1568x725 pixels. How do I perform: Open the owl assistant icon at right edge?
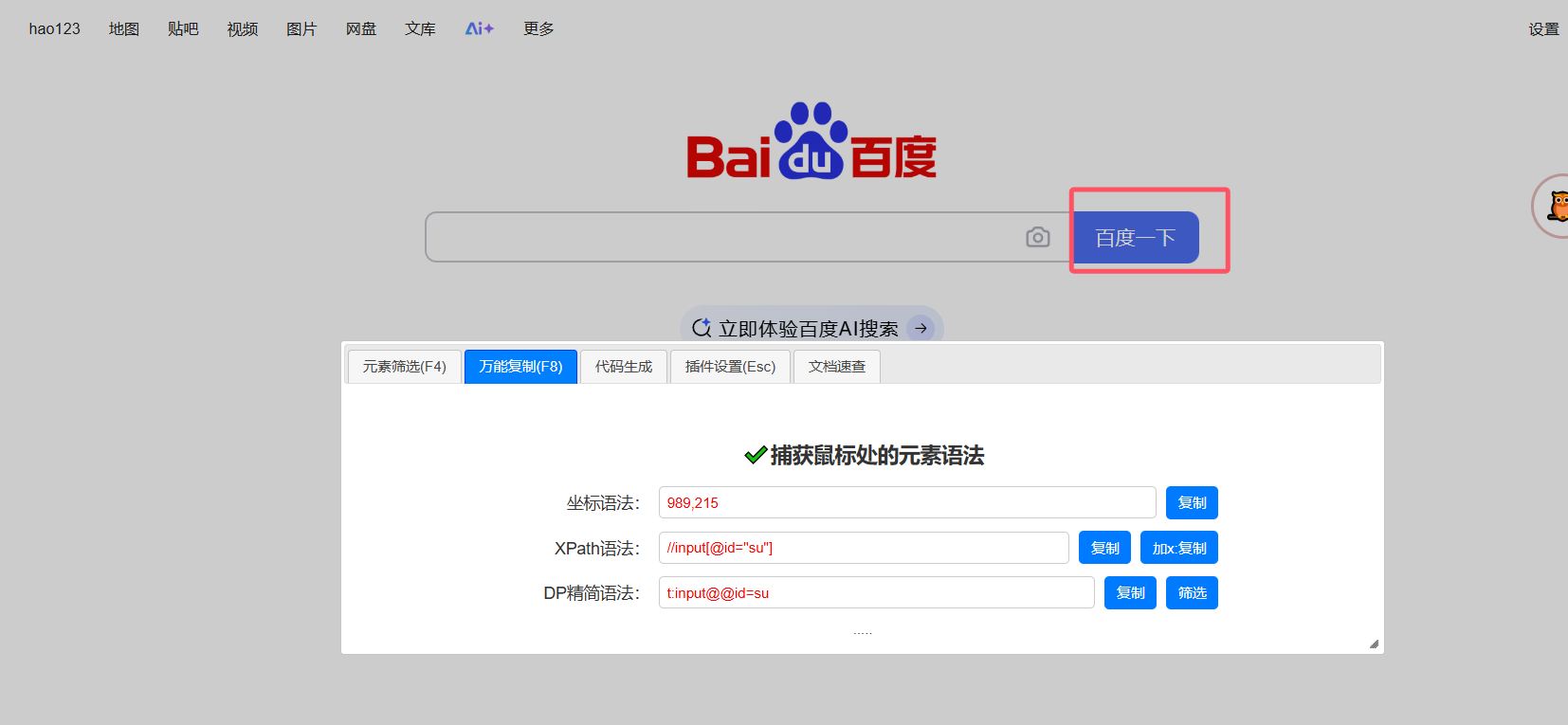(1553, 206)
